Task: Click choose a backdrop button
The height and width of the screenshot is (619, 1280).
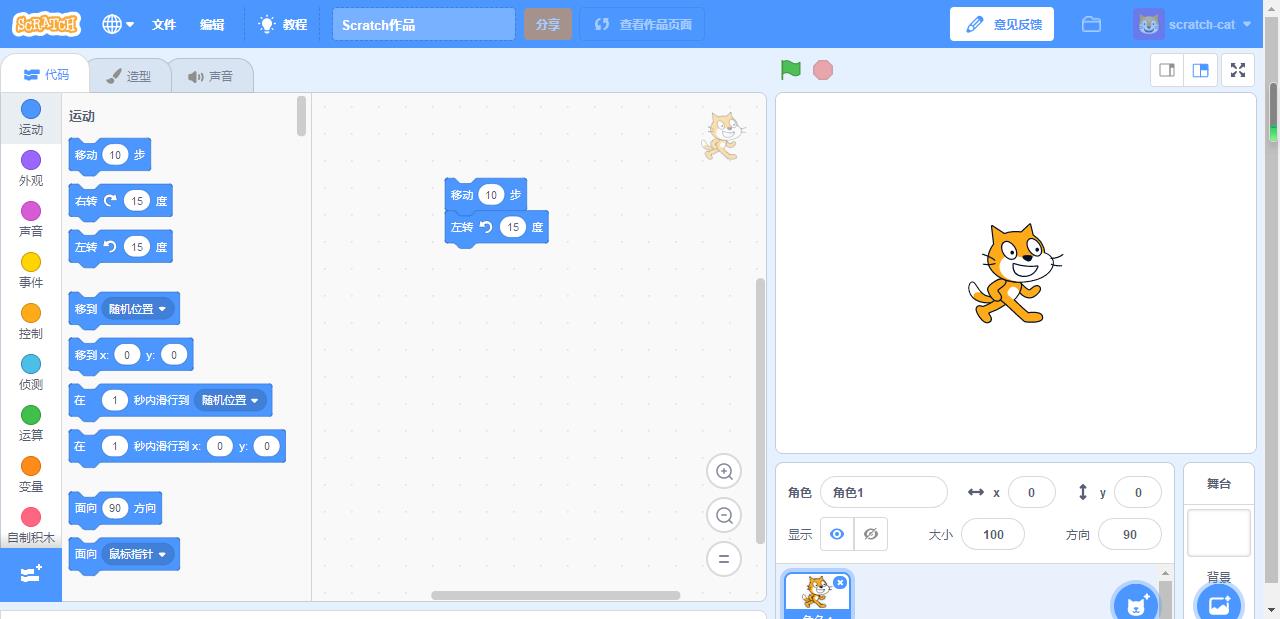Action: pyautogui.click(x=1219, y=604)
